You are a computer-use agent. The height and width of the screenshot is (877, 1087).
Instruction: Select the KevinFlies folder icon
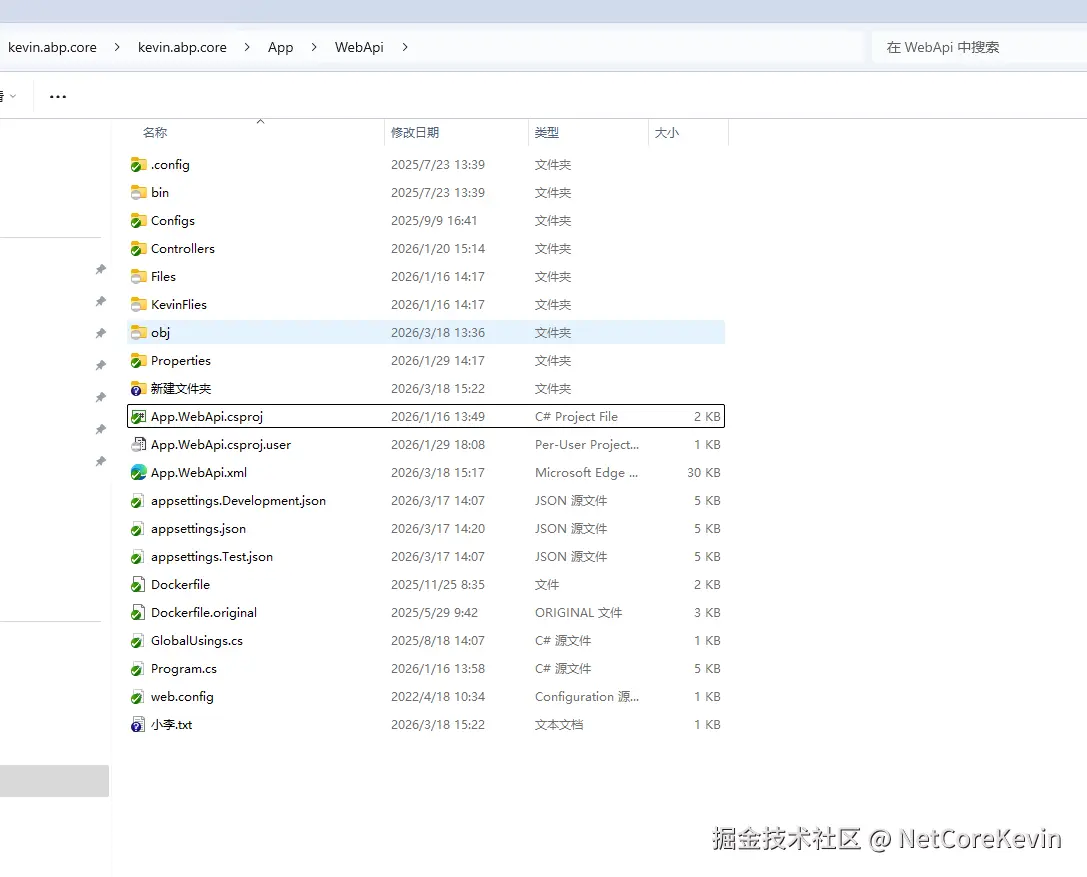coord(139,305)
